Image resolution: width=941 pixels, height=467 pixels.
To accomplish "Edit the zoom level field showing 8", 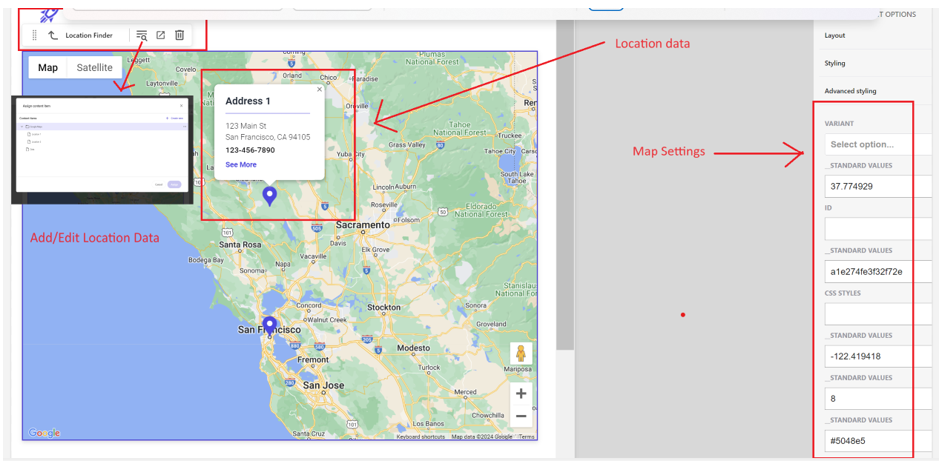I will tap(879, 399).
